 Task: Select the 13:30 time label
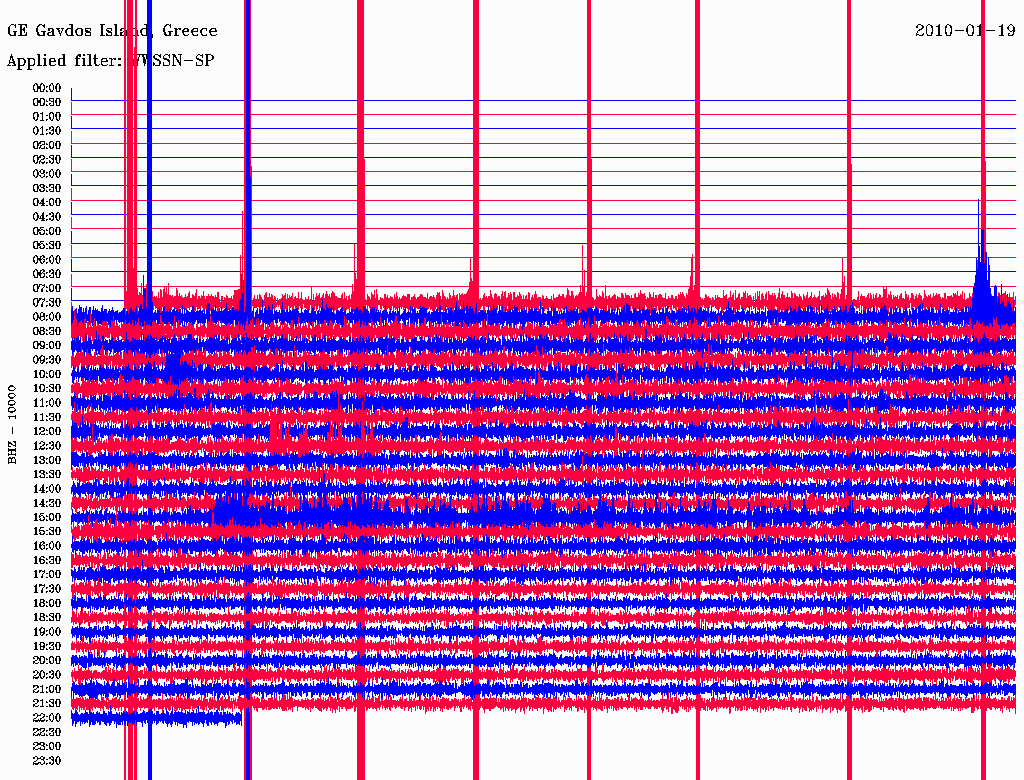47,475
